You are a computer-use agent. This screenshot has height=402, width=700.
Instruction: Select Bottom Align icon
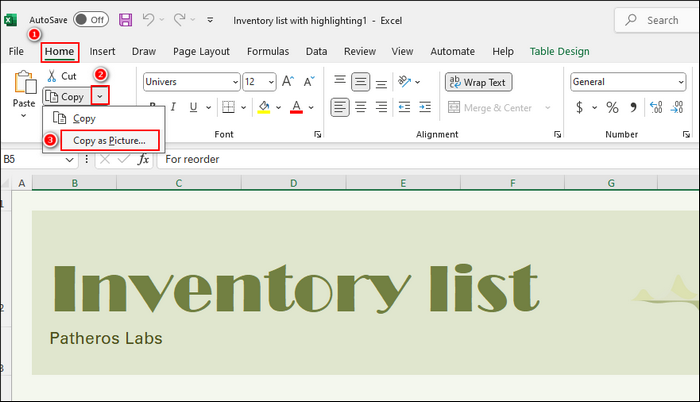coord(381,82)
